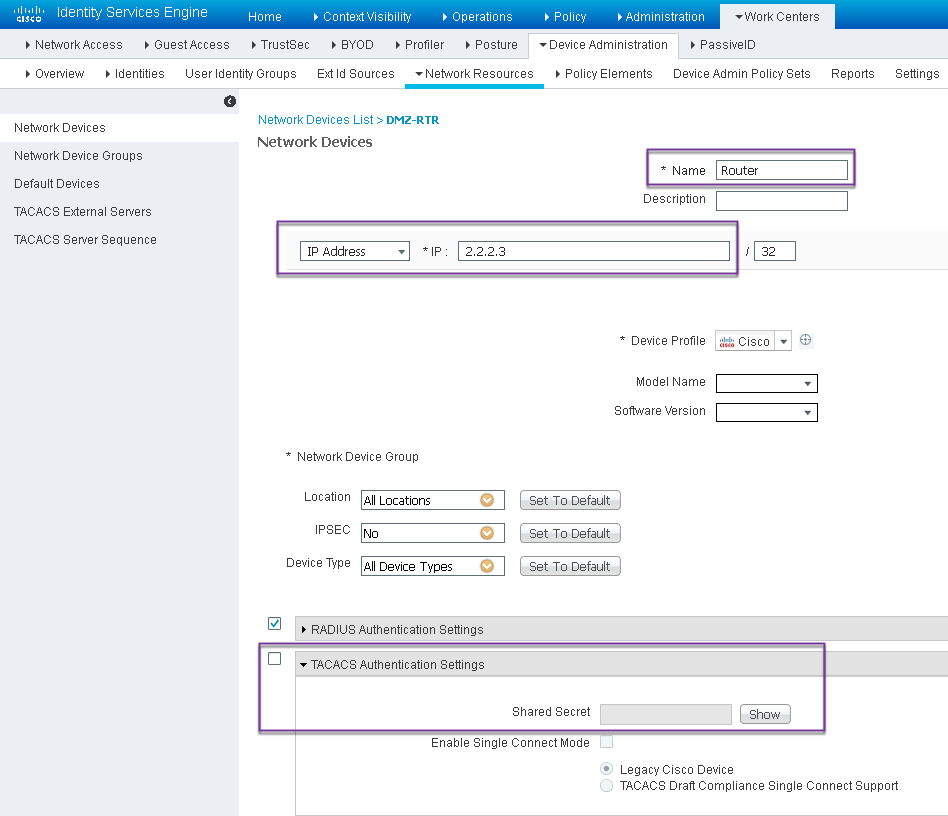Open the Model Name dropdown
The width and height of the screenshot is (948, 816).
click(767, 383)
